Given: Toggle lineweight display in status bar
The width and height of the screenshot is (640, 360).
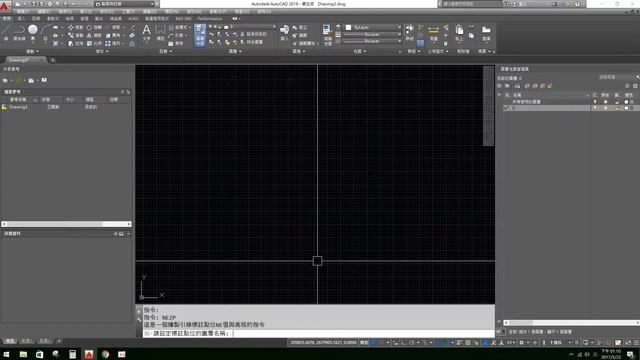Looking at the screenshot, I should [459, 343].
